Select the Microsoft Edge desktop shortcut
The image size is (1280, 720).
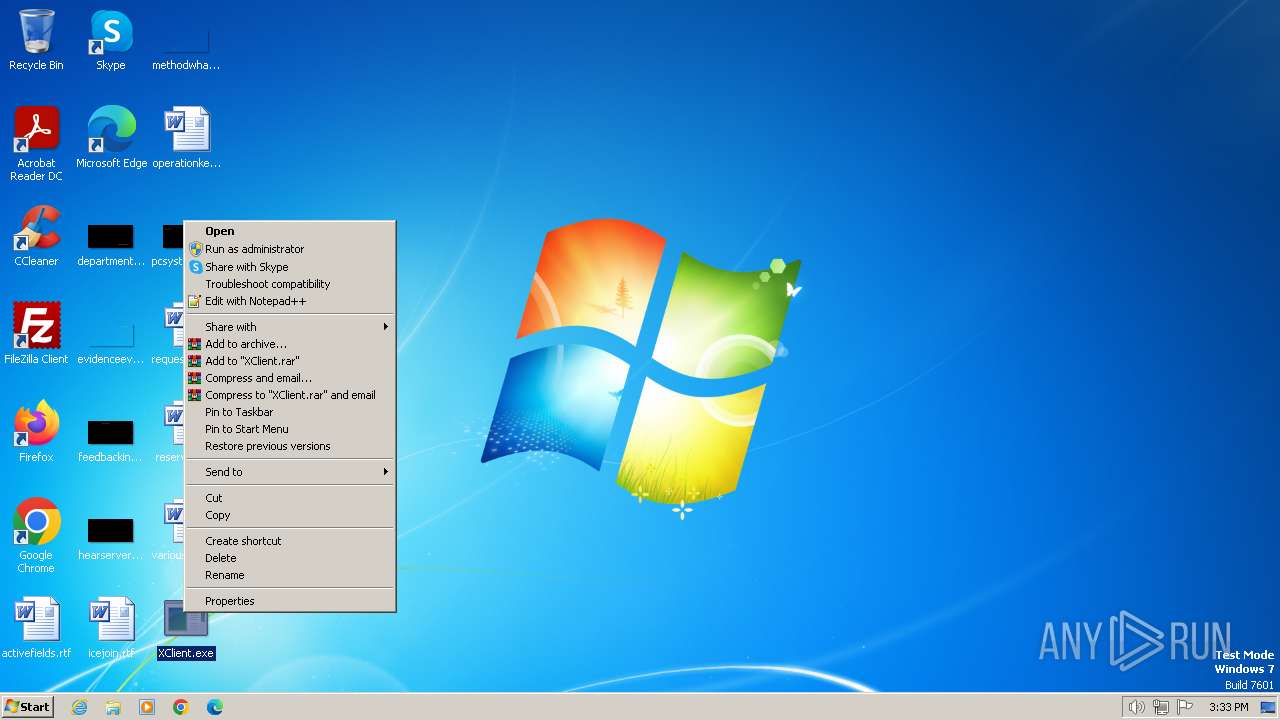pyautogui.click(x=111, y=138)
